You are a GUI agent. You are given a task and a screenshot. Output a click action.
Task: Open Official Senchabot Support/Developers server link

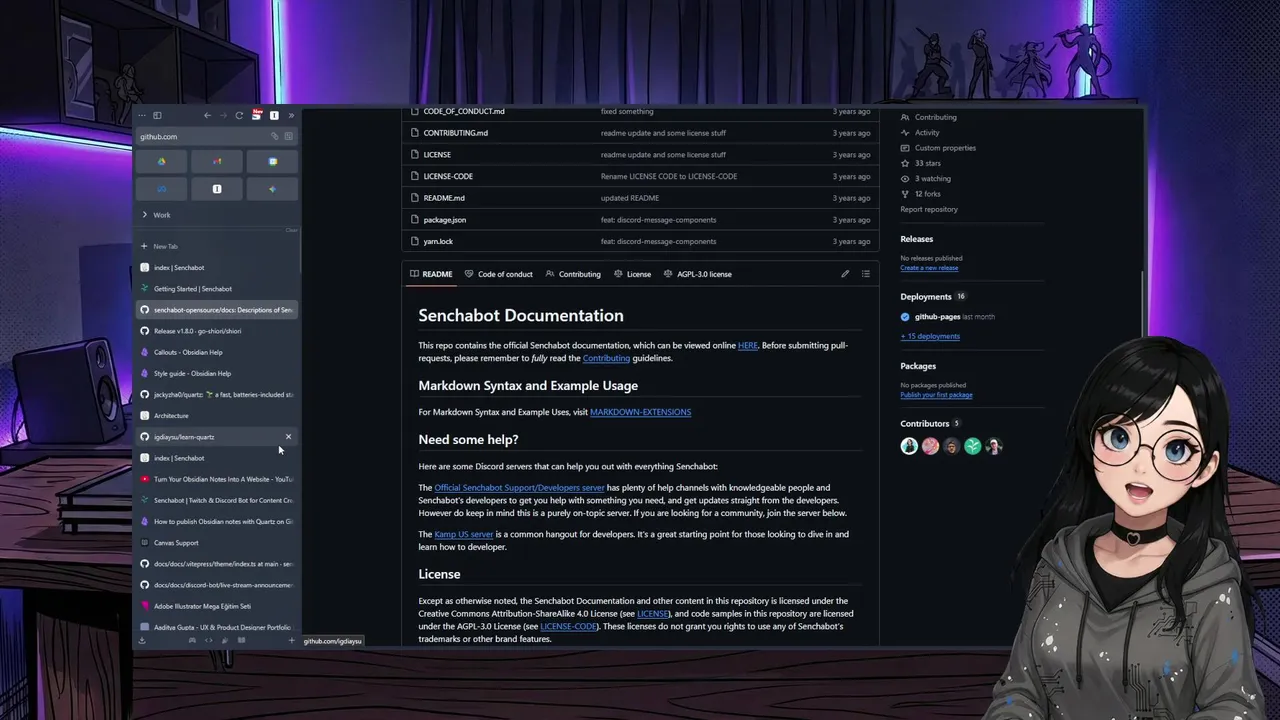[519, 488]
